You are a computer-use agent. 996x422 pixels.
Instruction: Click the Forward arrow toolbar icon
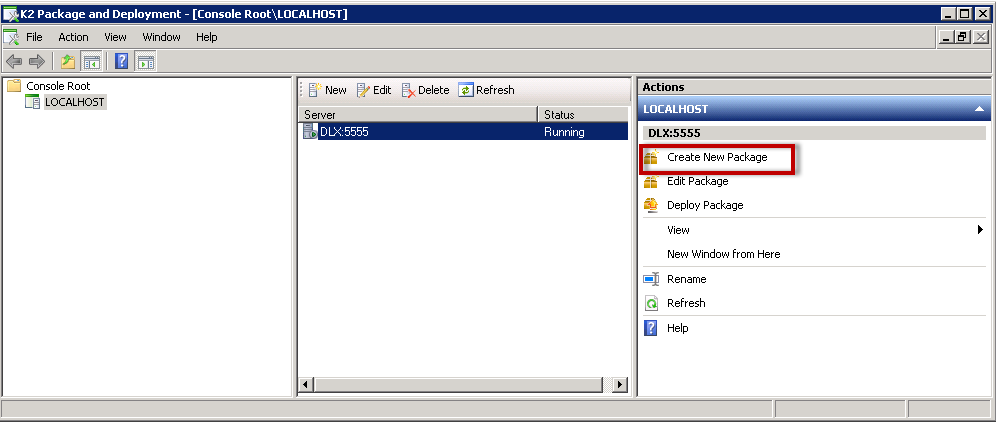click(x=37, y=62)
